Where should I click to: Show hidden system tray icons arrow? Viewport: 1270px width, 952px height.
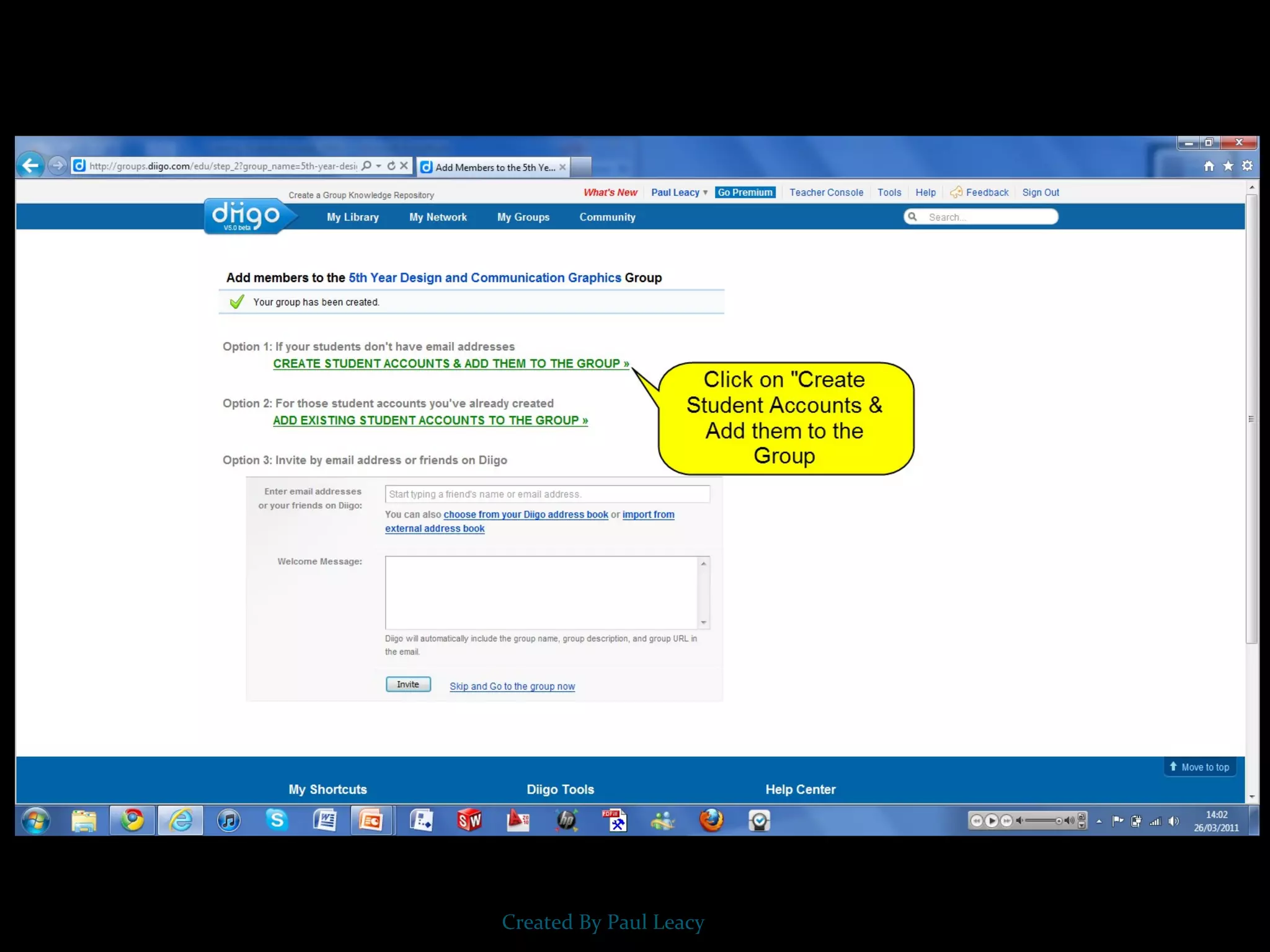(1099, 821)
